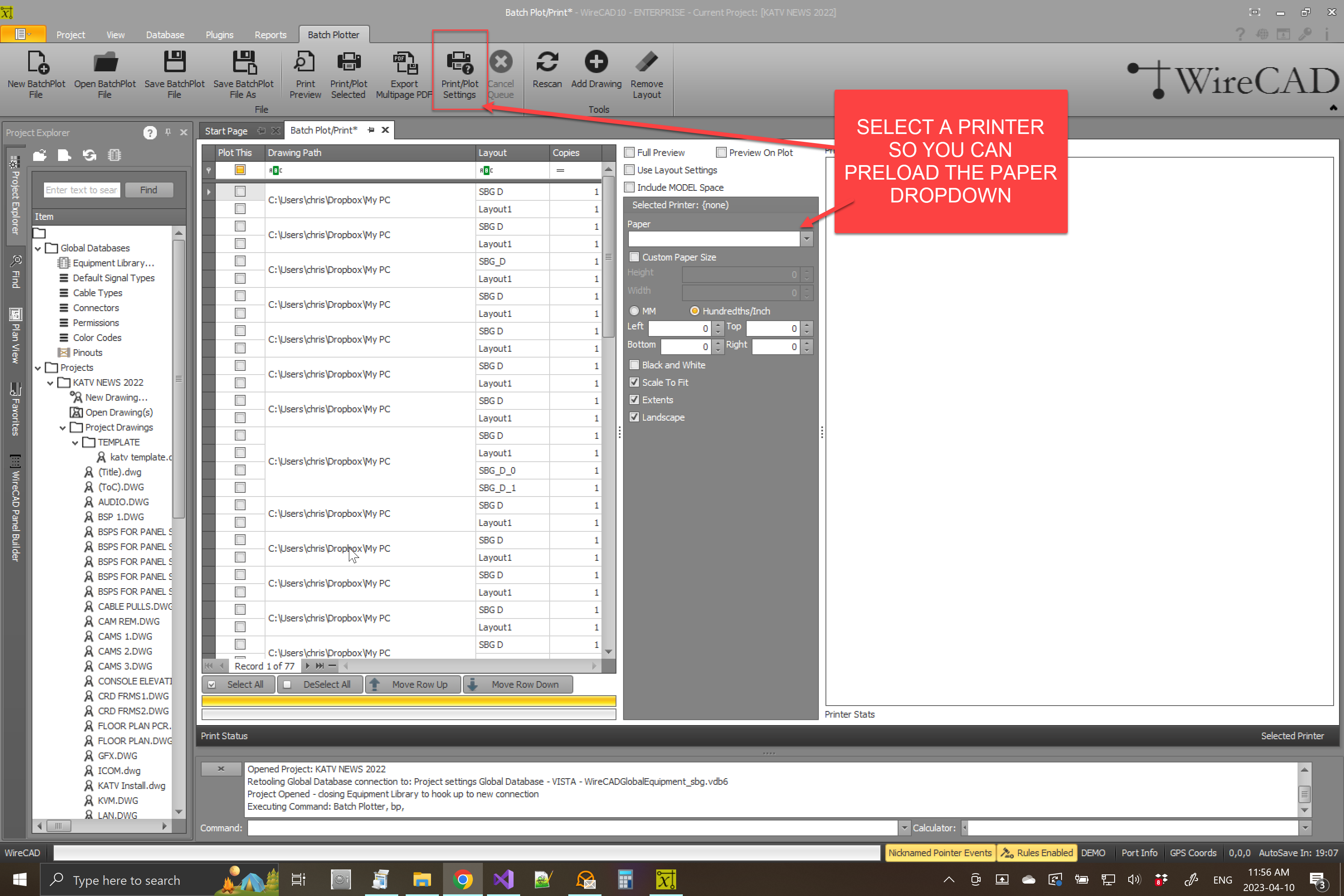Jump to last record in grid navigator
This screenshot has width=1344, height=896.
pos(319,666)
